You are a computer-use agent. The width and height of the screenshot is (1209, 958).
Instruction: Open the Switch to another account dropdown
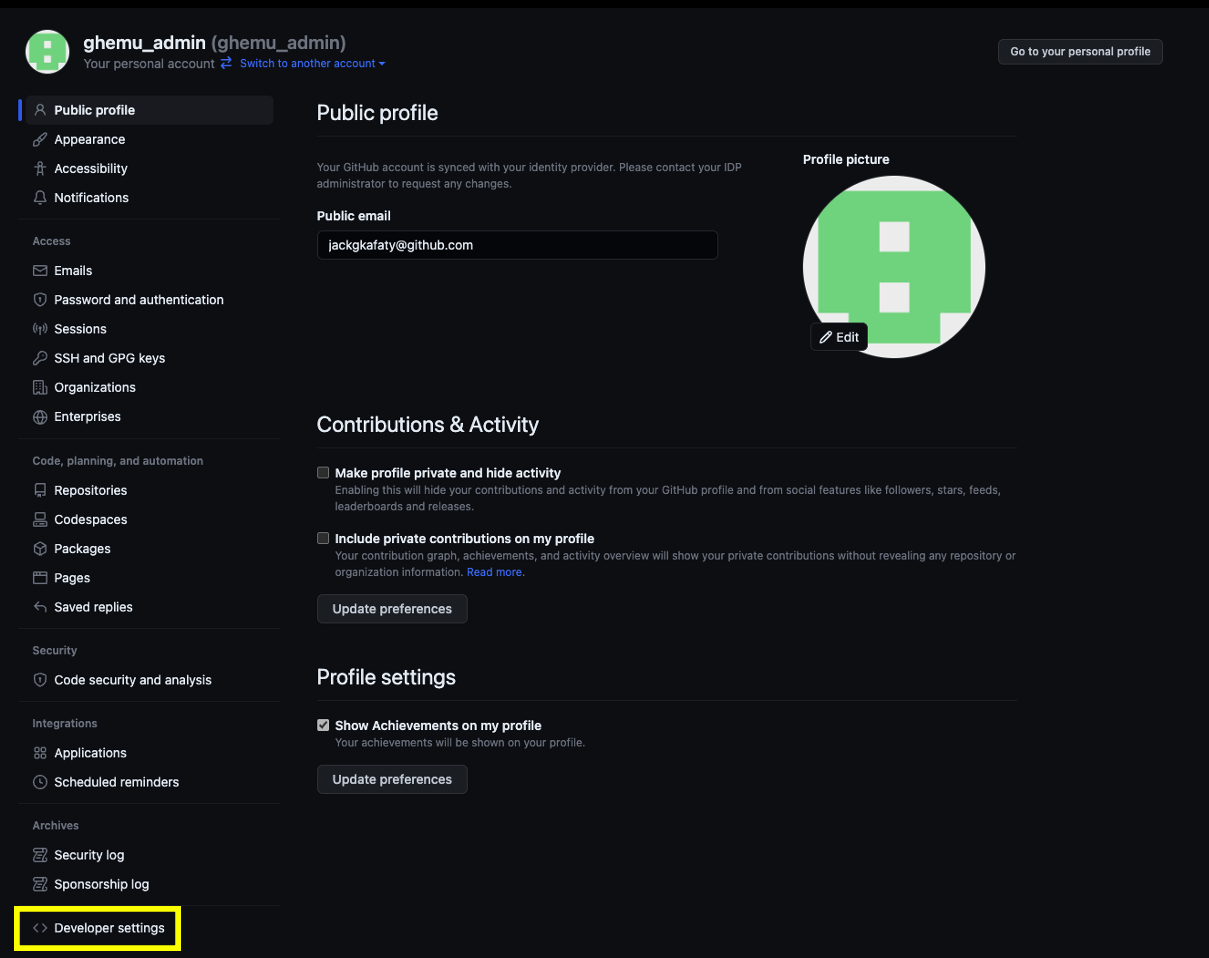(x=312, y=63)
